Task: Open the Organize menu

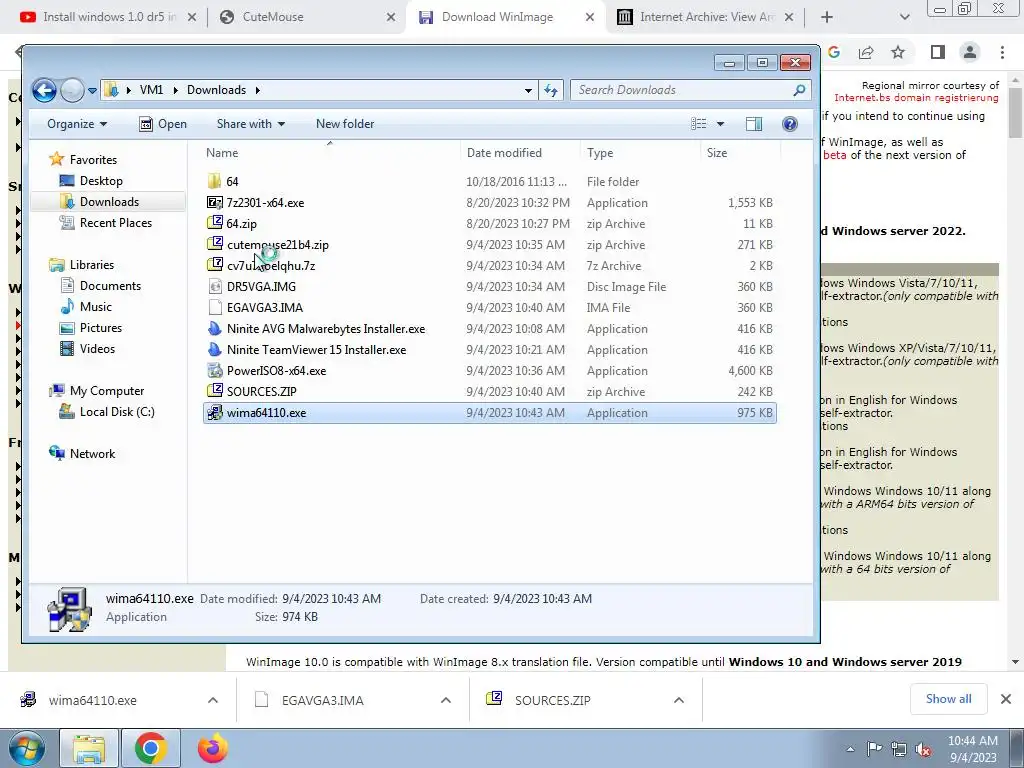Action: tap(76, 124)
